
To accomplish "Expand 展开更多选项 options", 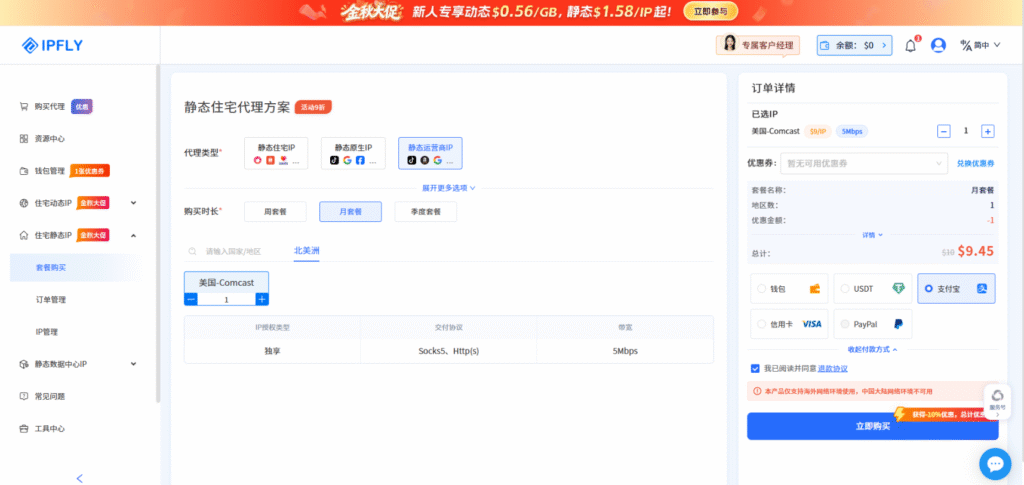I will (x=449, y=188).
